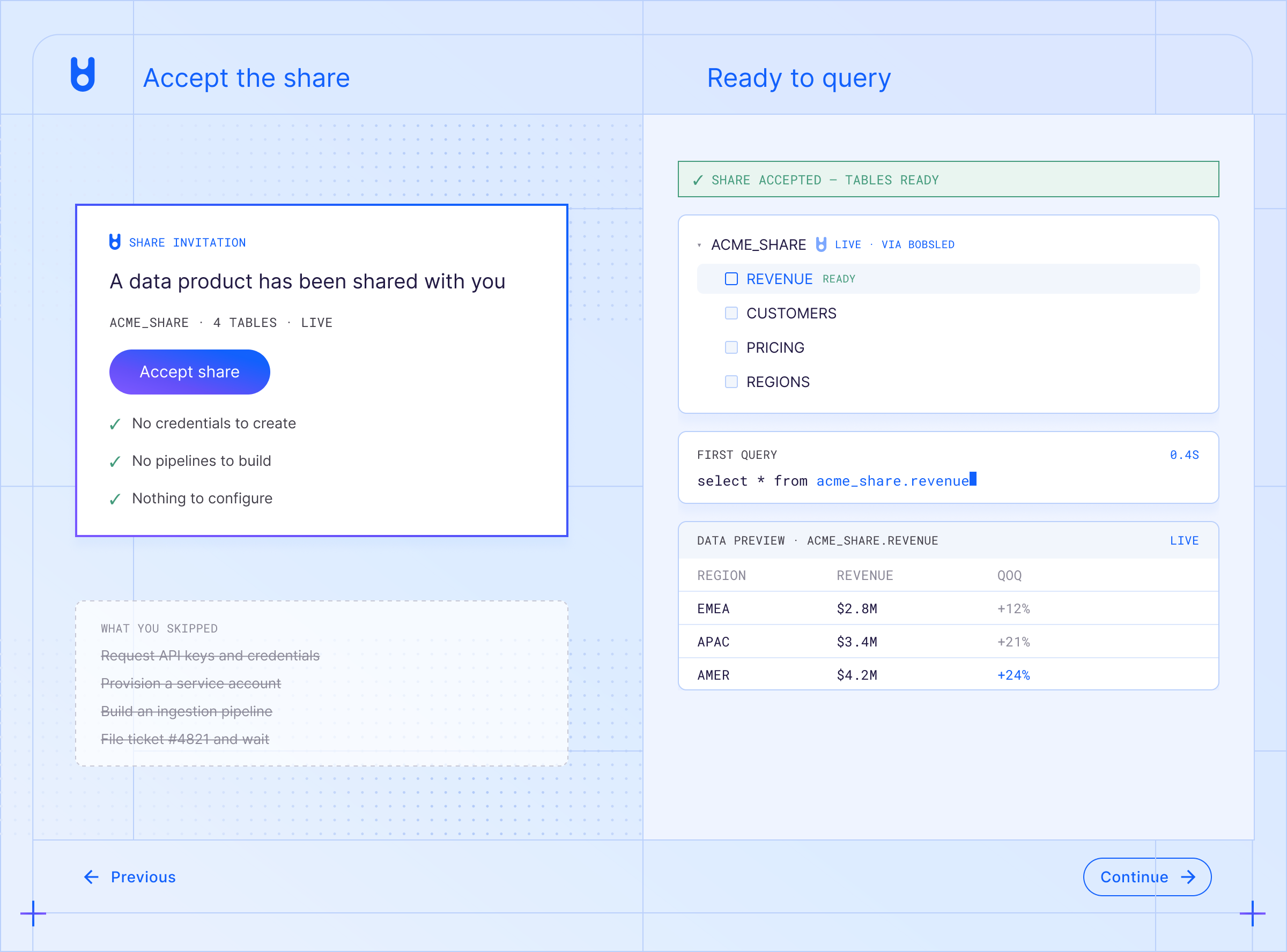Viewport: 1287px width, 952px height.
Task: Click the QOQ column header
Action: tap(1010, 576)
